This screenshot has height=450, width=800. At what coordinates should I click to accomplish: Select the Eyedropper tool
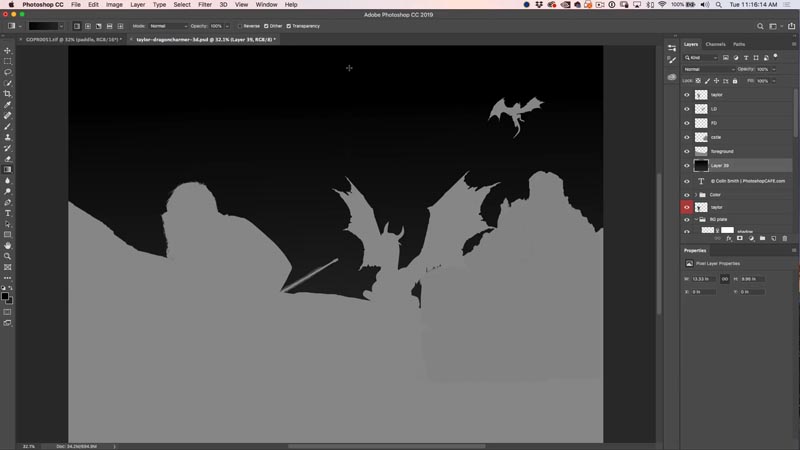click(8, 105)
